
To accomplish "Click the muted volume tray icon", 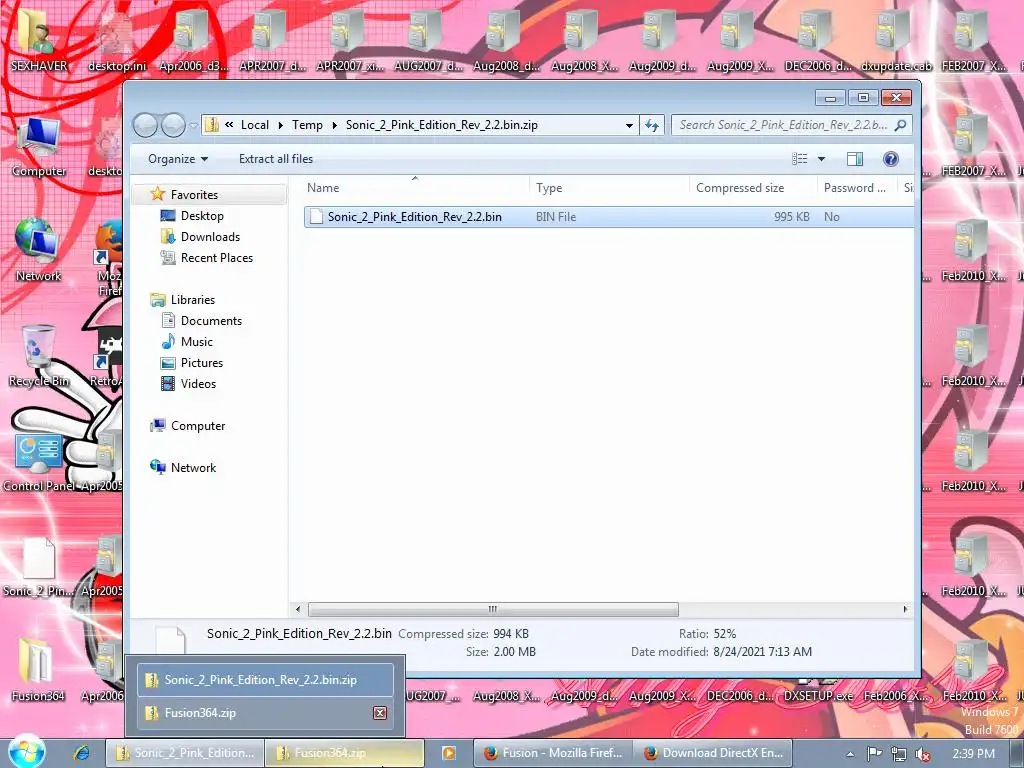I will point(923,754).
